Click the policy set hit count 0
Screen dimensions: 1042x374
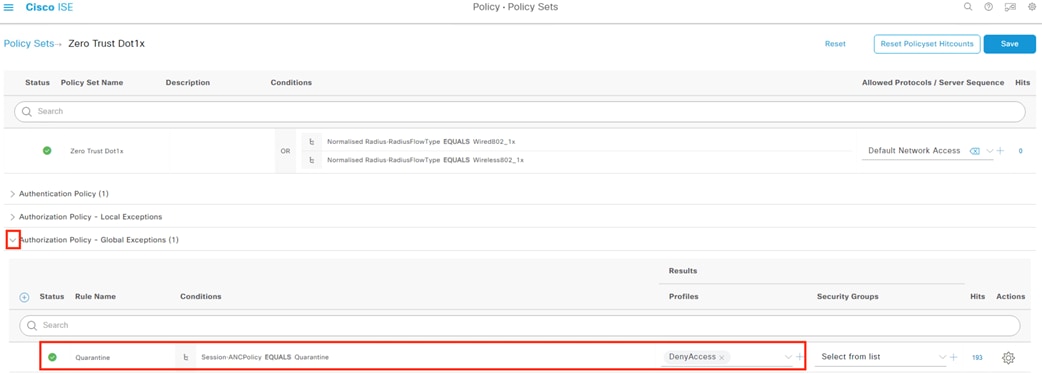pos(1021,151)
